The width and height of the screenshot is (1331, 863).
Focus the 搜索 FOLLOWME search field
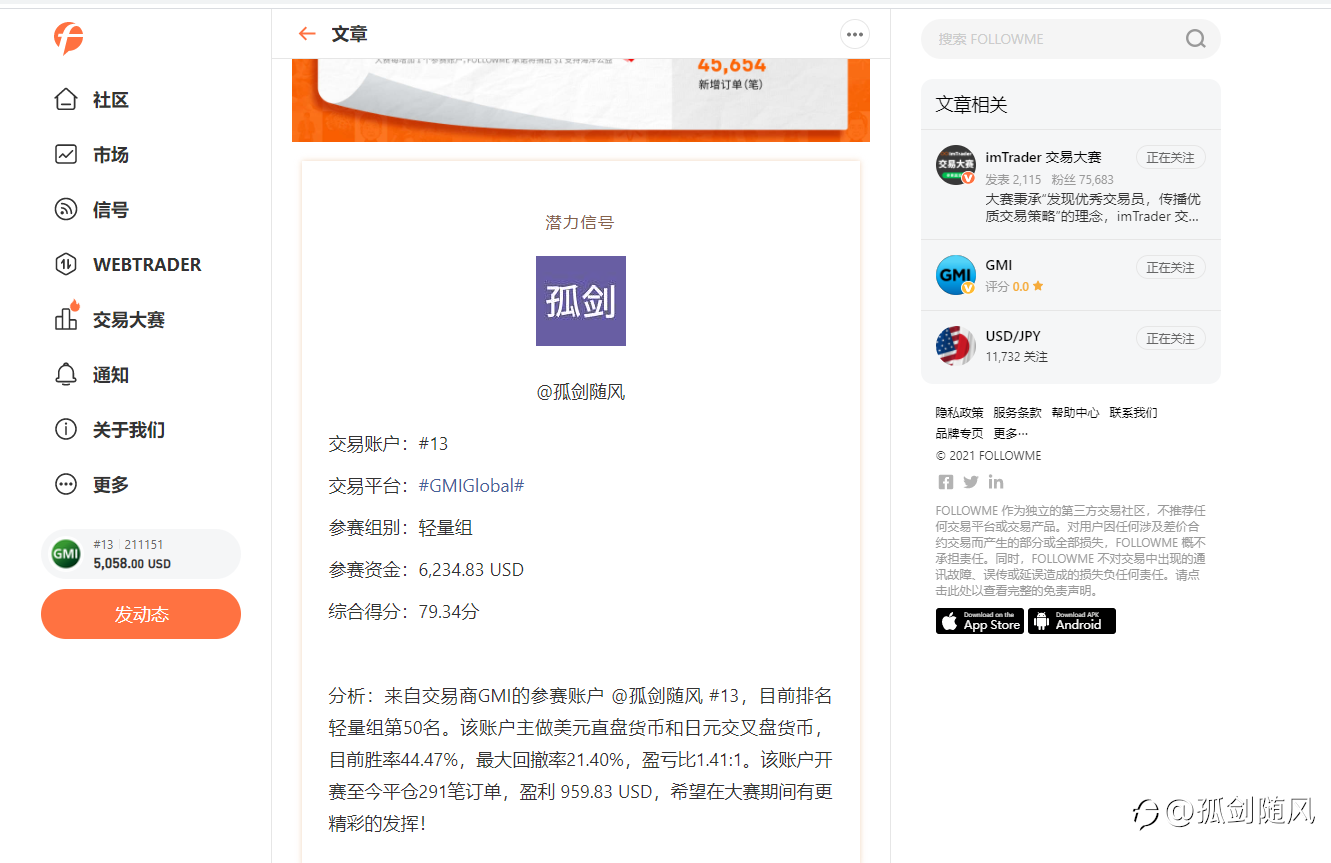pyautogui.click(x=1071, y=39)
